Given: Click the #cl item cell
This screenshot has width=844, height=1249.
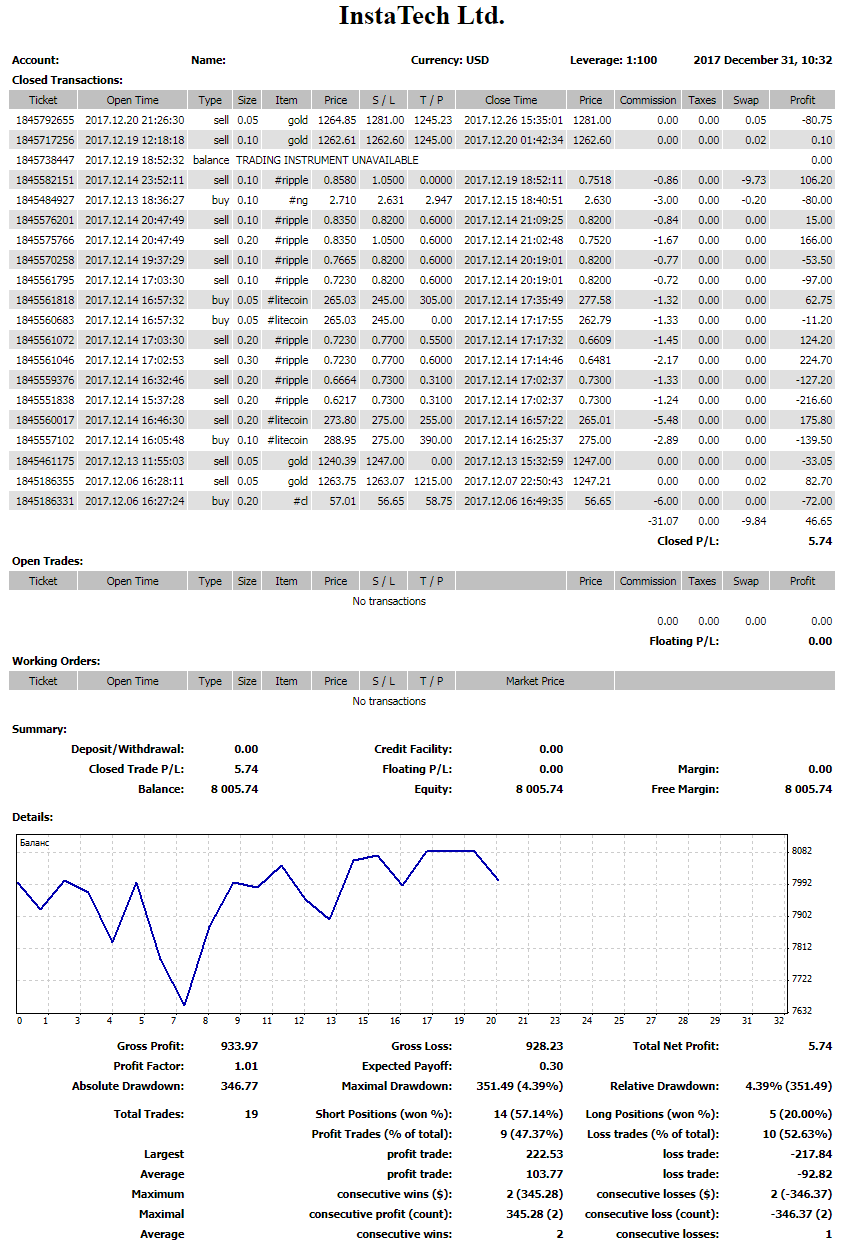Looking at the screenshot, I should point(299,500).
